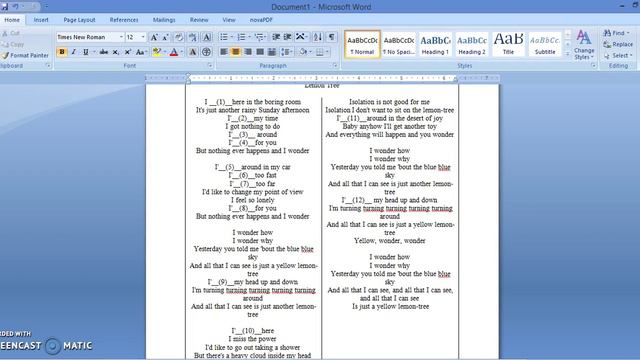The image size is (640, 360).
Task: Apply the Heading 2 style
Action: tap(472, 44)
